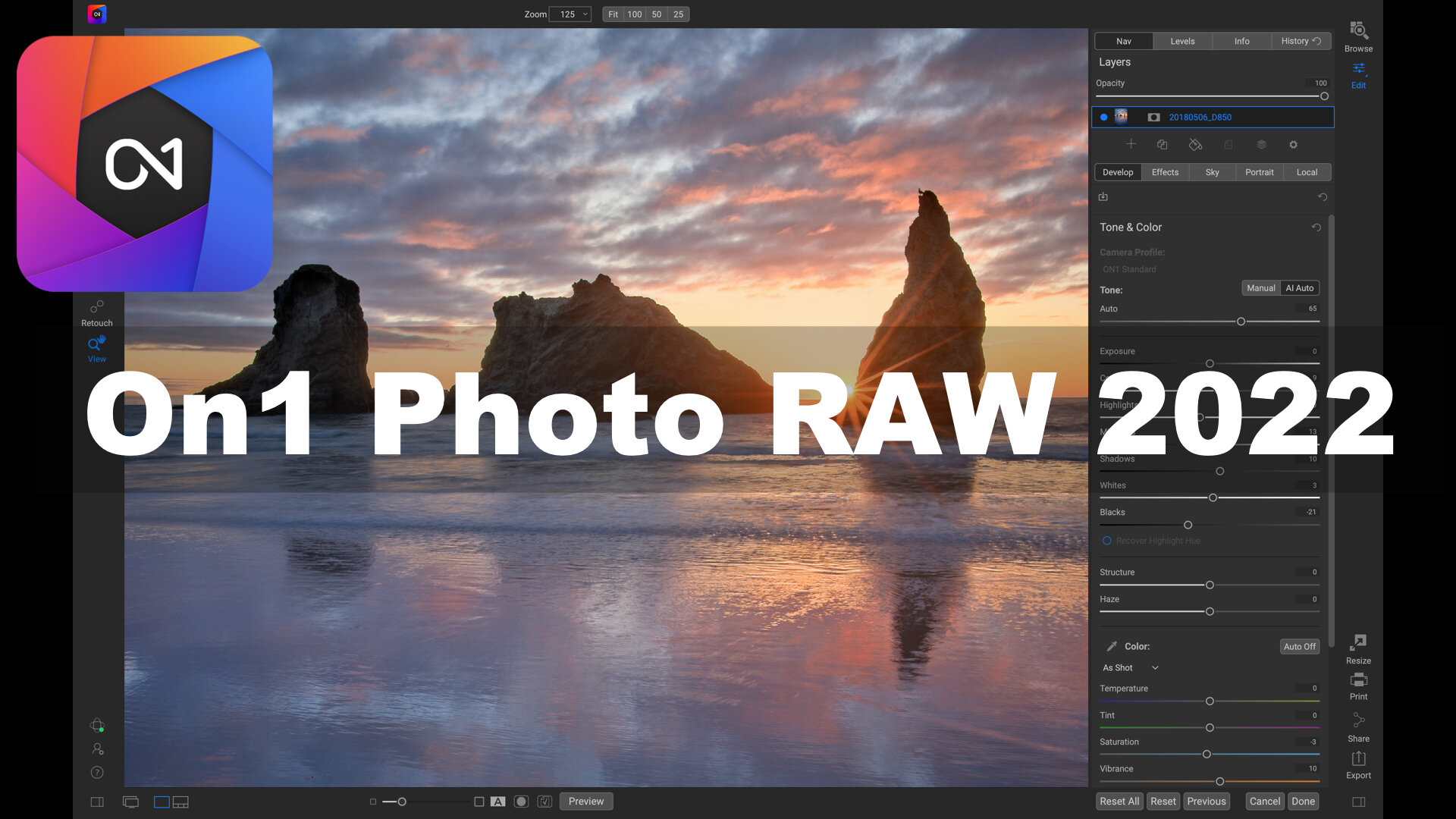Pick the color eyedropper tool
Viewport: 1456px width, 819px height.
(x=1112, y=646)
